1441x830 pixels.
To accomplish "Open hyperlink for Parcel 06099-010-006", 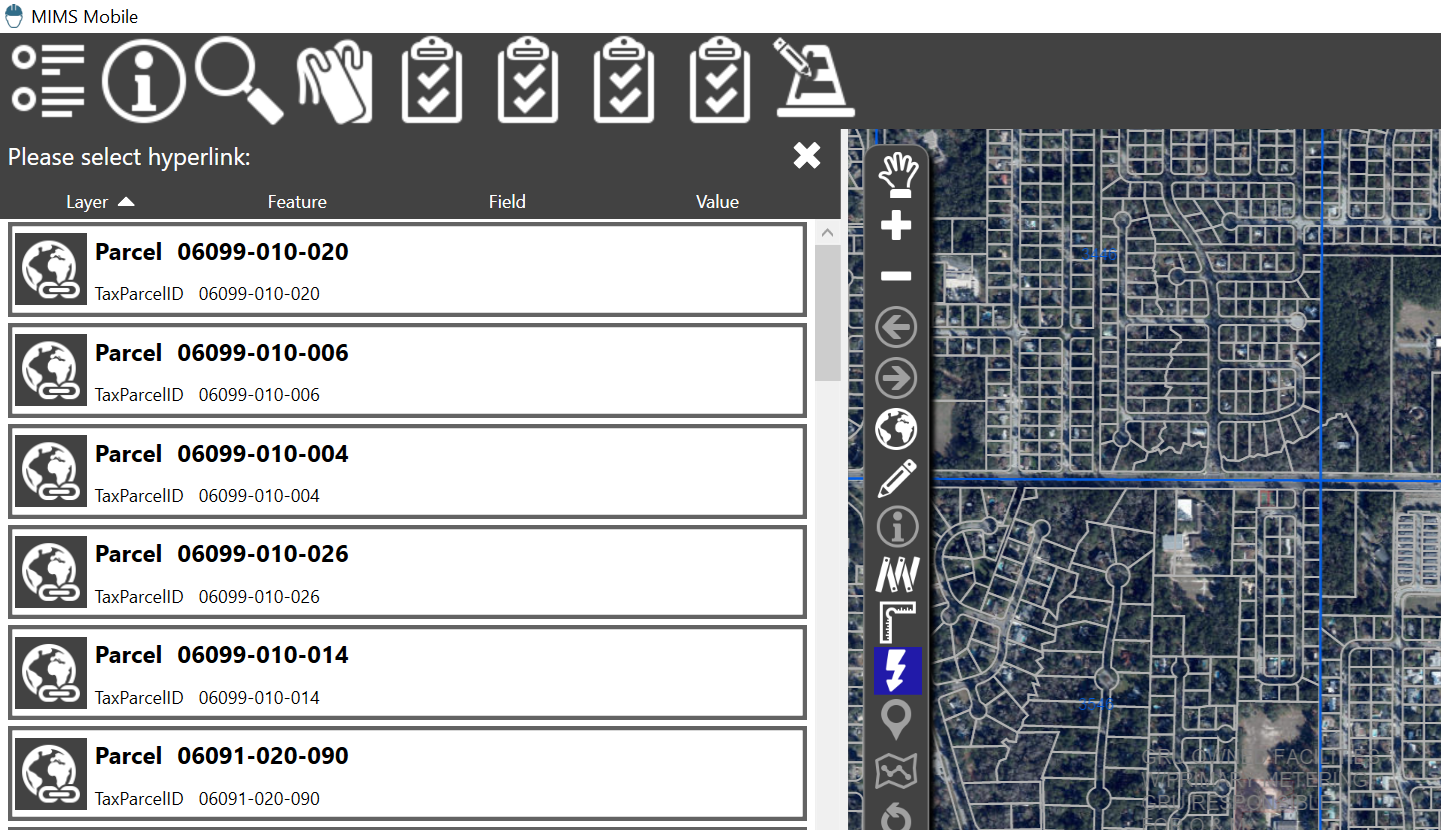I will point(407,371).
